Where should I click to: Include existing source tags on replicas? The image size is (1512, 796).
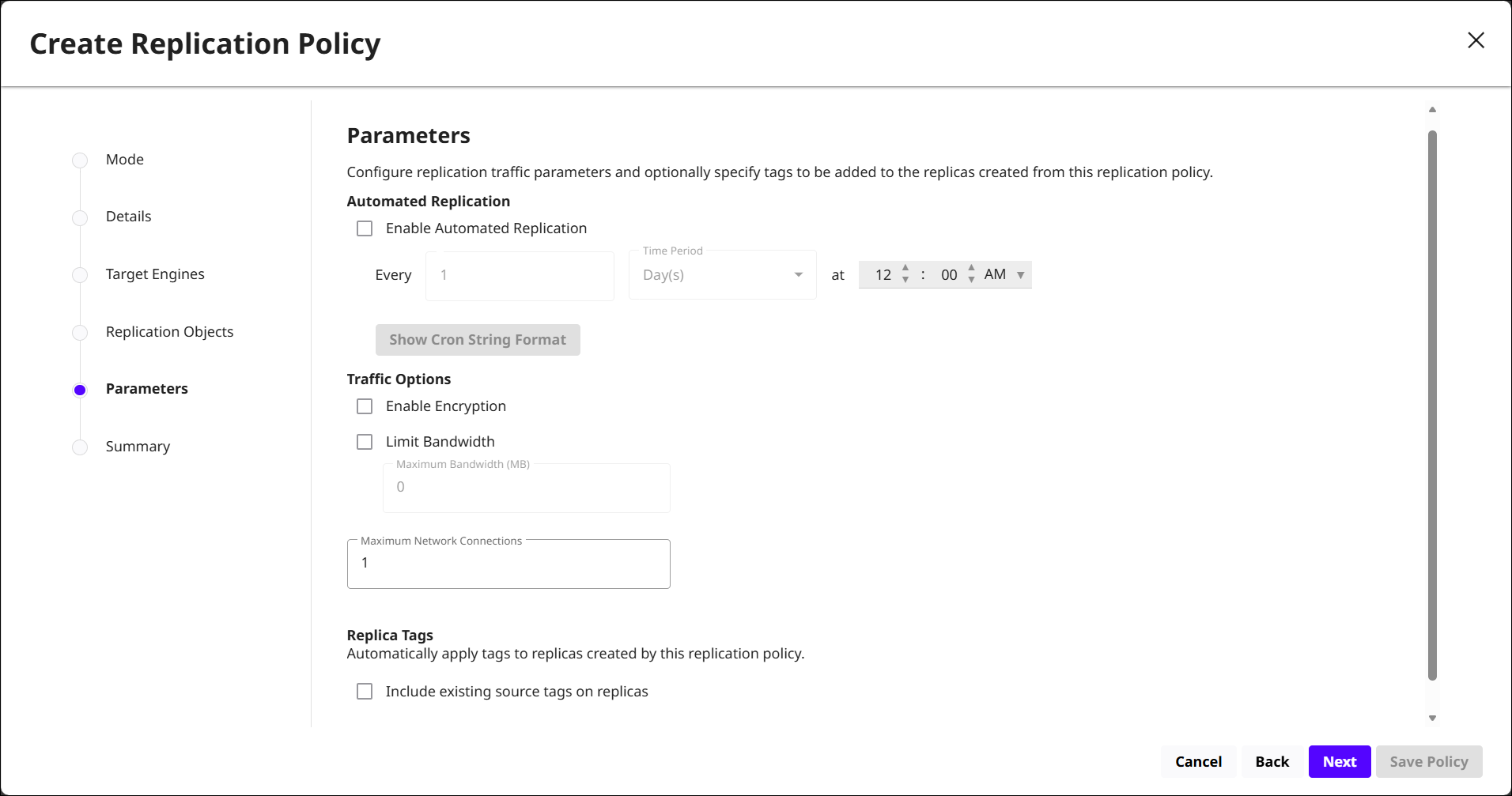pyautogui.click(x=365, y=692)
